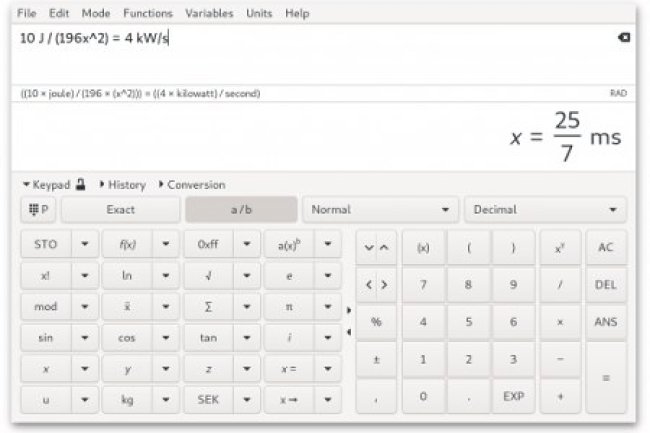
Task: Open the Functions menu
Action: point(147,14)
